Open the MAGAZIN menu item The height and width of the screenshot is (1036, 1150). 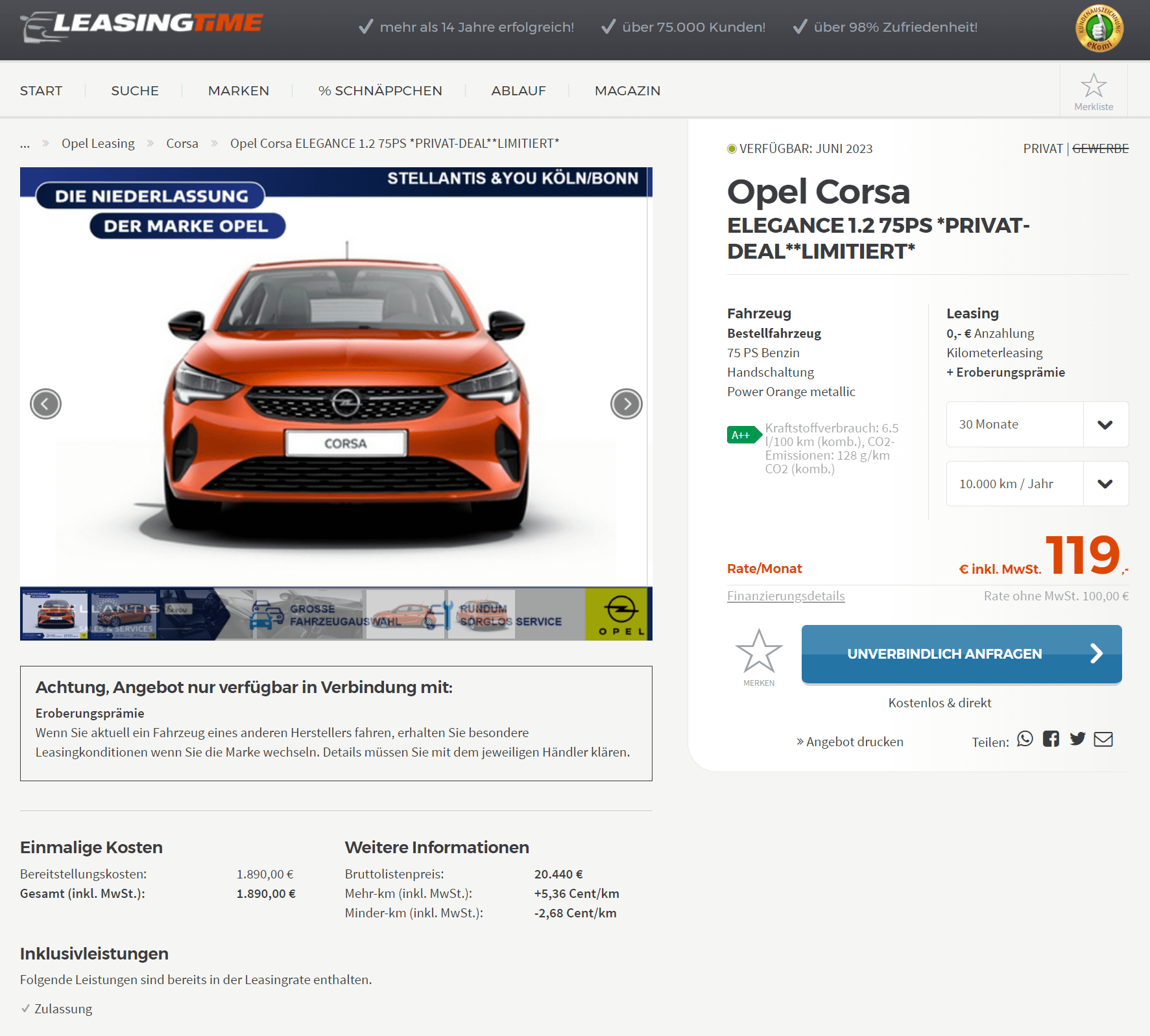(627, 91)
